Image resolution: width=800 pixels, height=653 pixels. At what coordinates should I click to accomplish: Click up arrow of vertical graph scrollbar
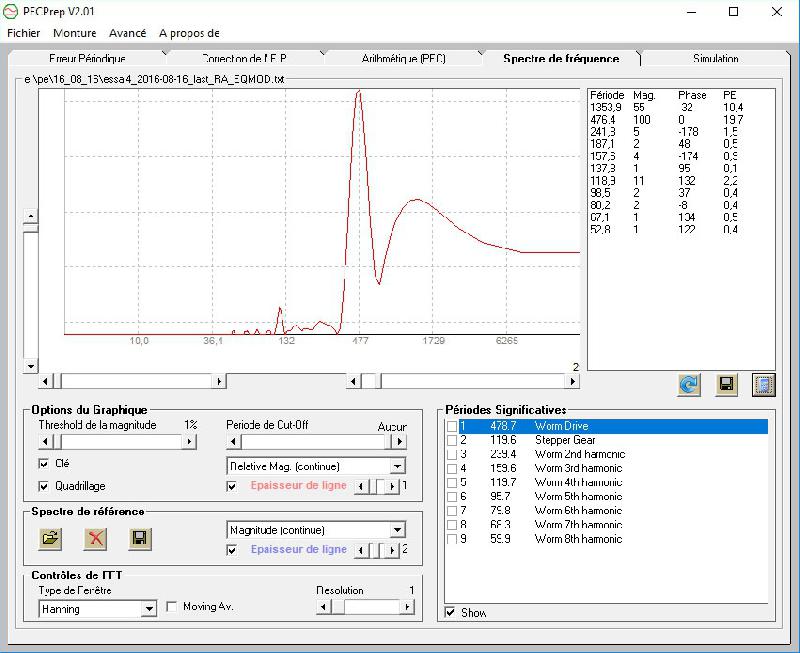coord(31,216)
